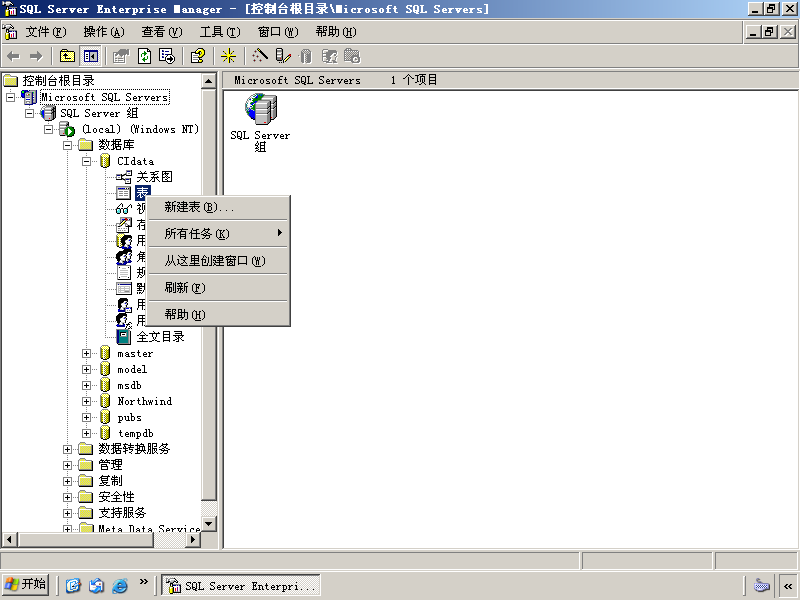This screenshot has height=600, width=800.
Task: Collapse the (local) (Windows NT) node
Action: tap(48, 129)
